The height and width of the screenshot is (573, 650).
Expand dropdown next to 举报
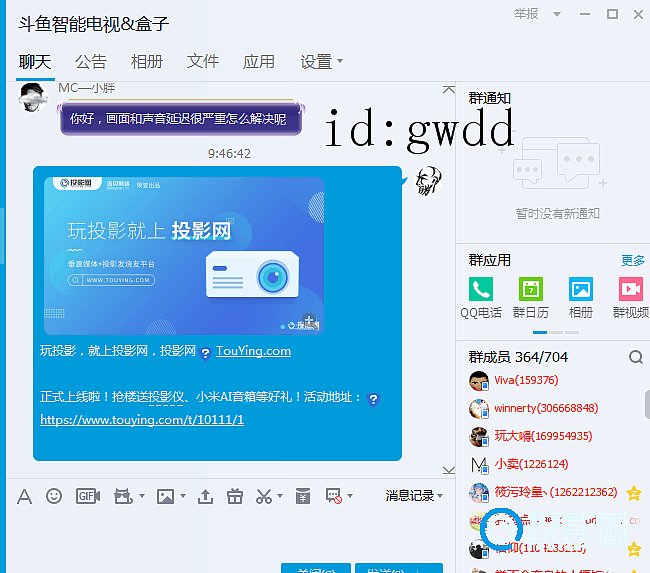[557, 15]
